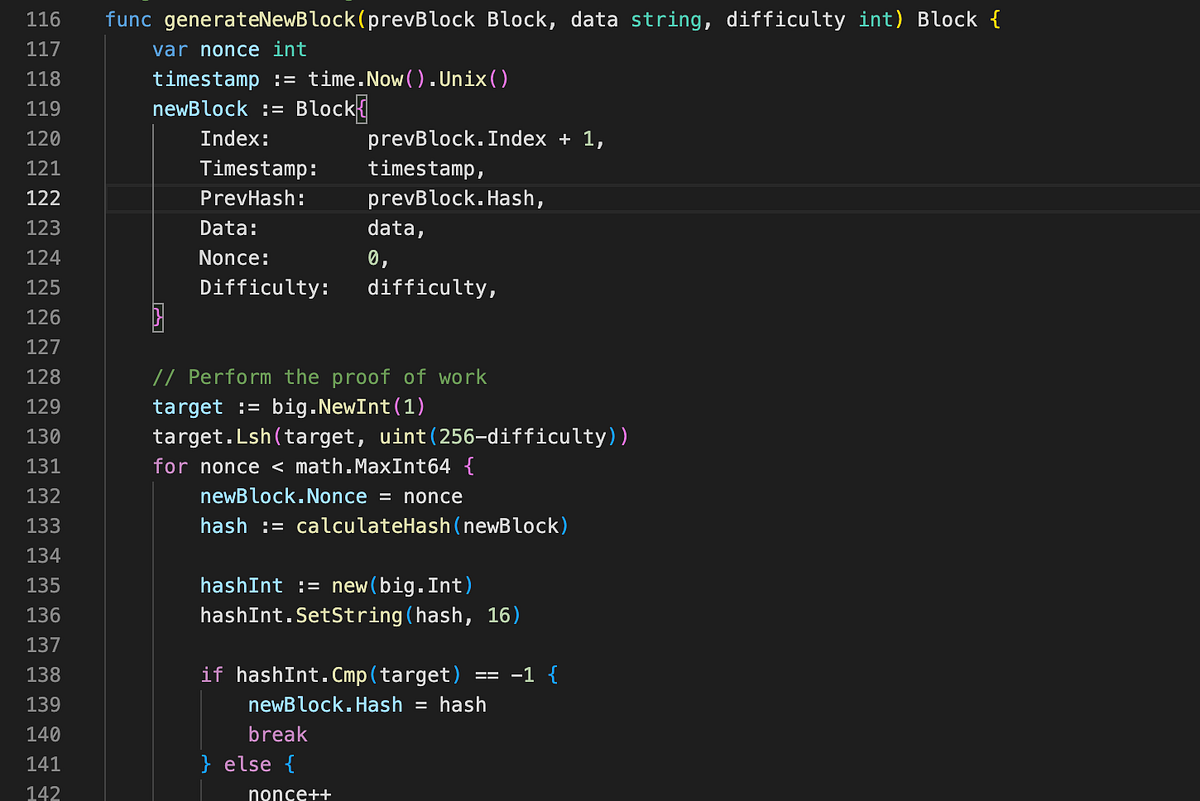Click the calculateHash call on line 133
The width and height of the screenshot is (1200, 801).
370,525
